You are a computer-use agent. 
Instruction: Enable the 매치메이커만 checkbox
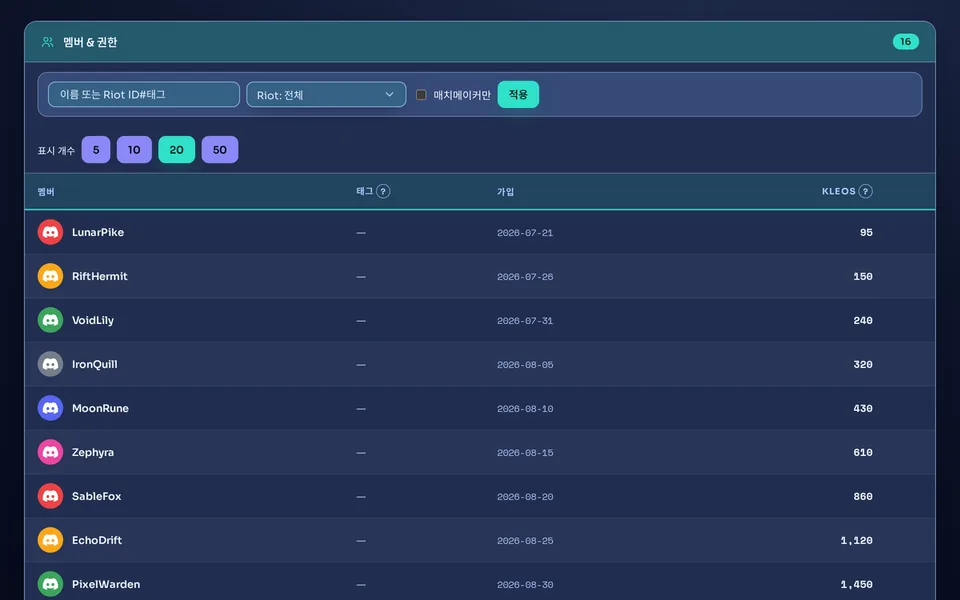click(421, 95)
